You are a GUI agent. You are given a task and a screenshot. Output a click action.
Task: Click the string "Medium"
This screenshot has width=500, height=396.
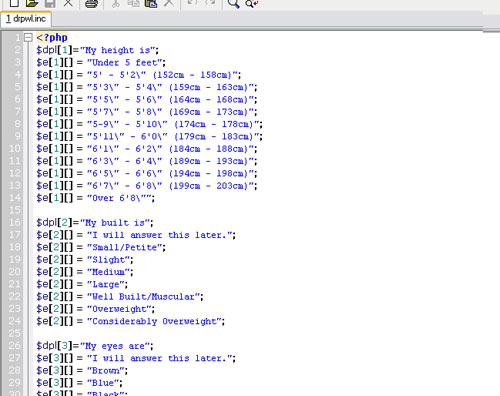[108, 272]
